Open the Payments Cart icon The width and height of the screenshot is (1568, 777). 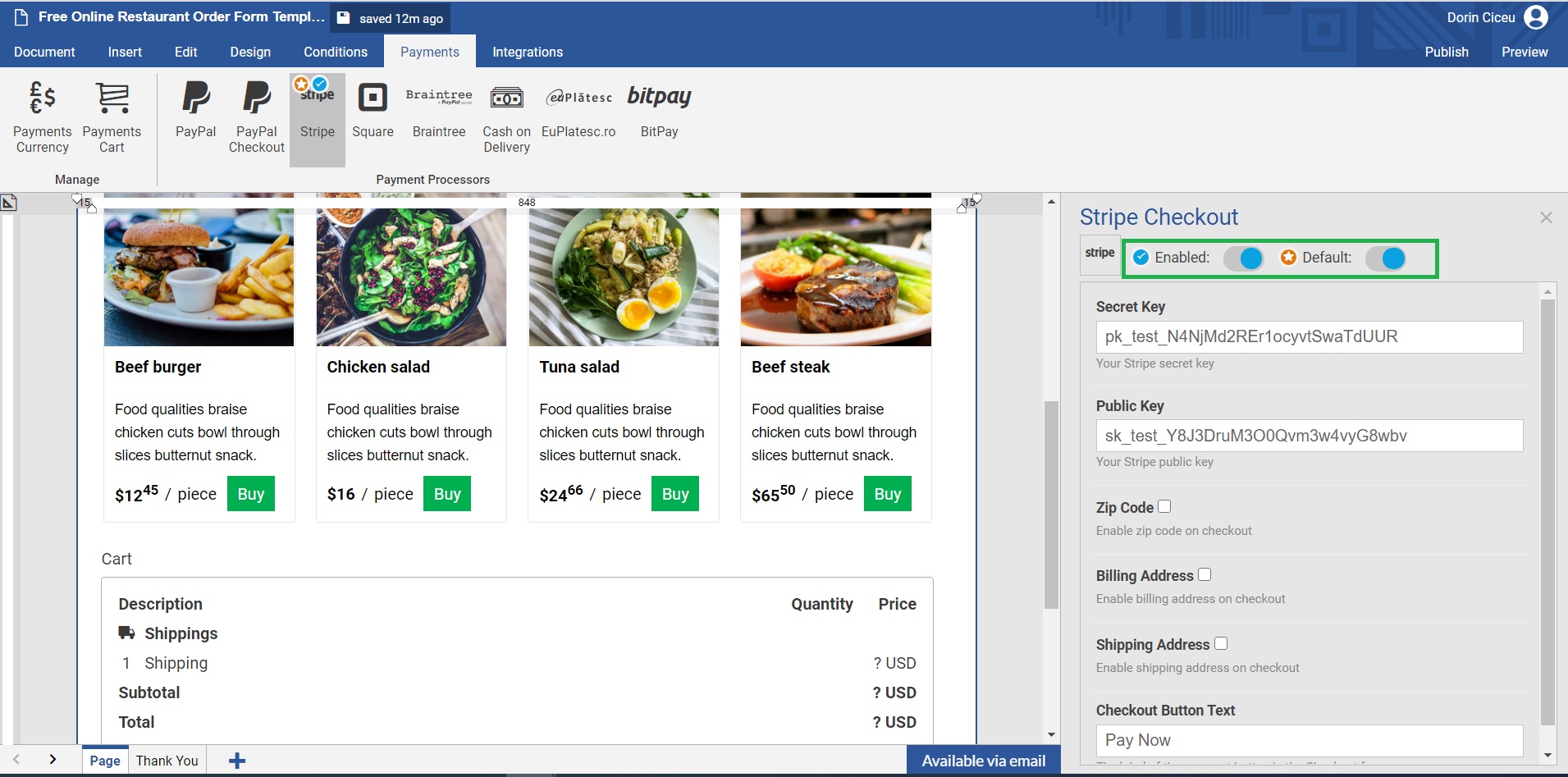pyautogui.click(x=112, y=117)
